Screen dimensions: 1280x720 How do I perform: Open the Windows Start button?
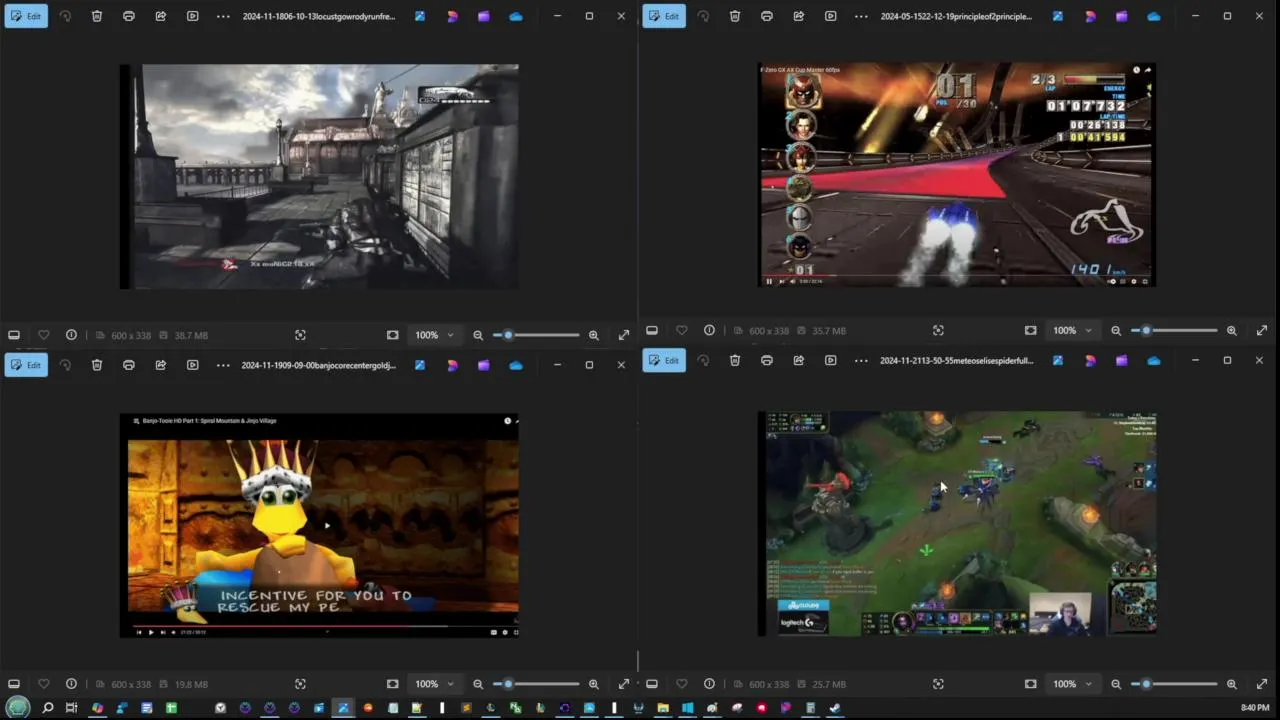(18, 708)
